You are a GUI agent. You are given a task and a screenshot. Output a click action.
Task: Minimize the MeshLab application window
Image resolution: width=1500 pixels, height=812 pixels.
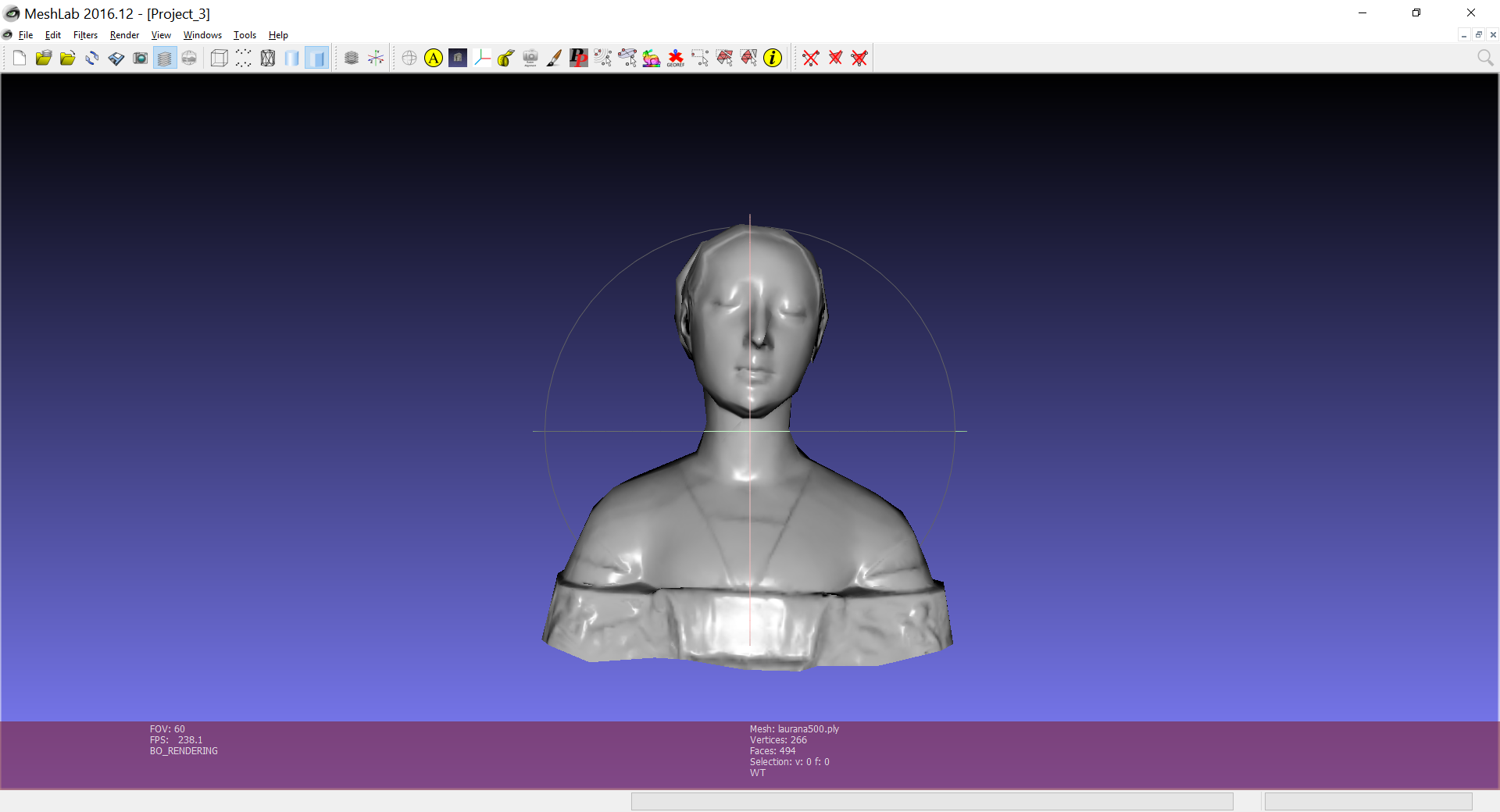click(1362, 12)
